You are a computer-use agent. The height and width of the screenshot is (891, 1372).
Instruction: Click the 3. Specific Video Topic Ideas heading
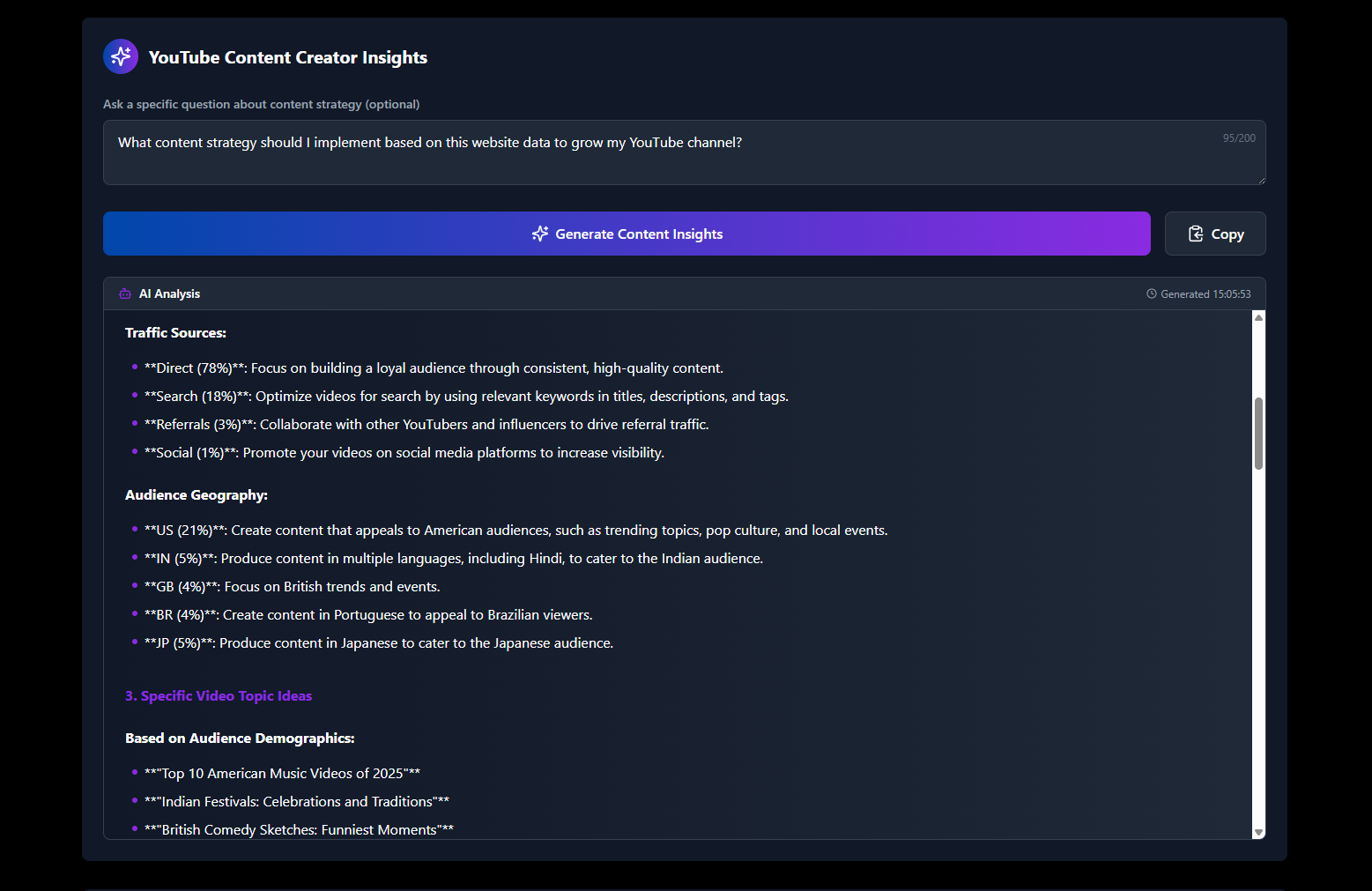click(x=219, y=696)
